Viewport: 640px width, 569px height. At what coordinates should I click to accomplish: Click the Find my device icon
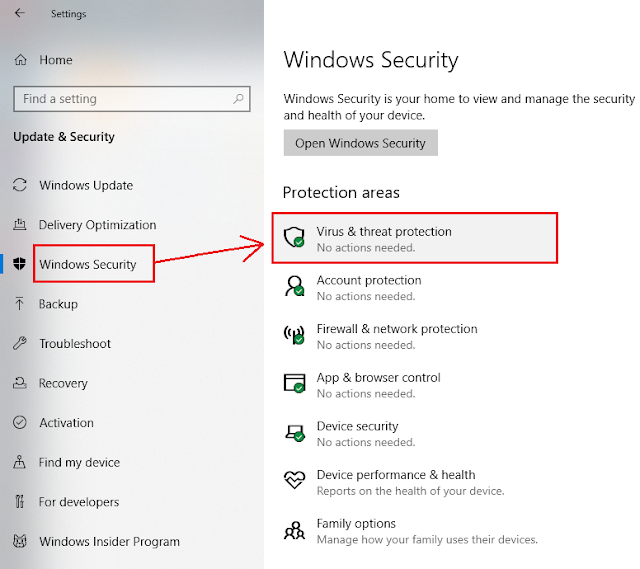19,462
